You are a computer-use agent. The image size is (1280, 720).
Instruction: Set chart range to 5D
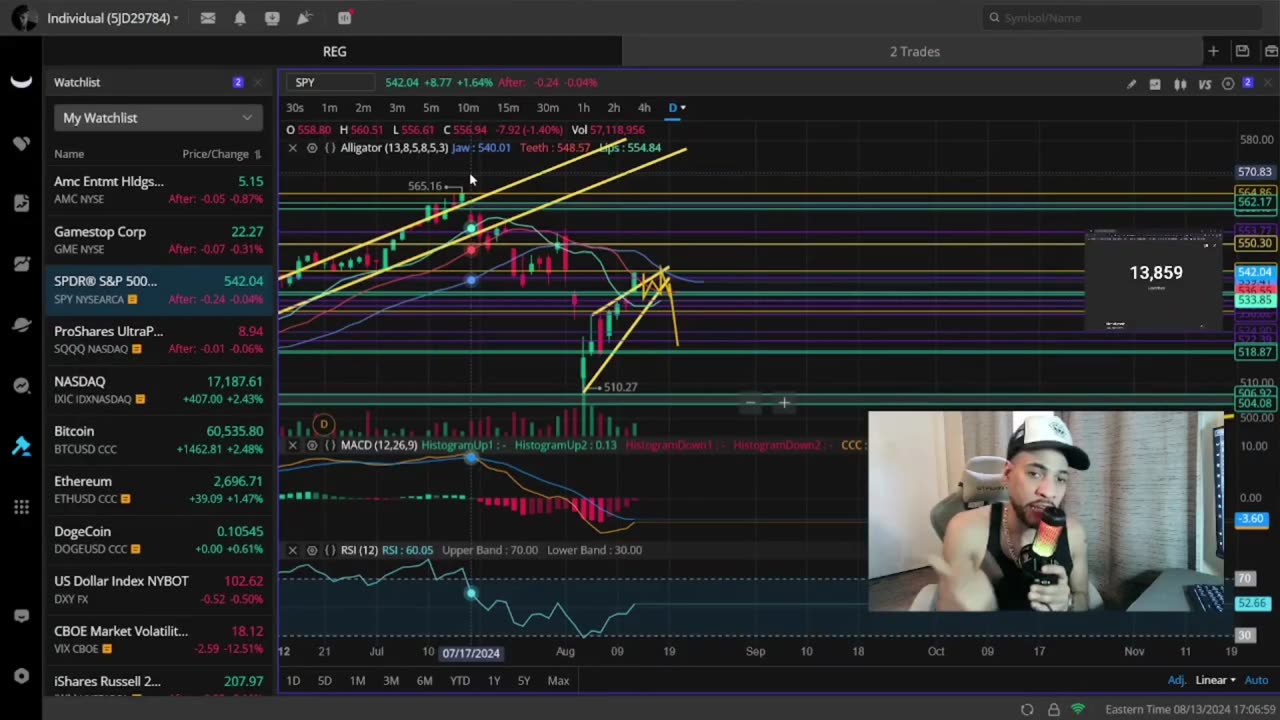pos(324,681)
